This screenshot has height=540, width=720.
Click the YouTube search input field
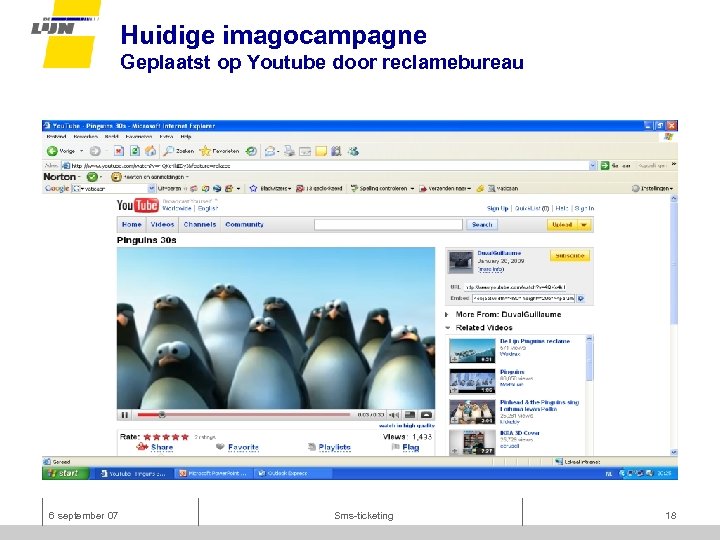(x=388, y=225)
